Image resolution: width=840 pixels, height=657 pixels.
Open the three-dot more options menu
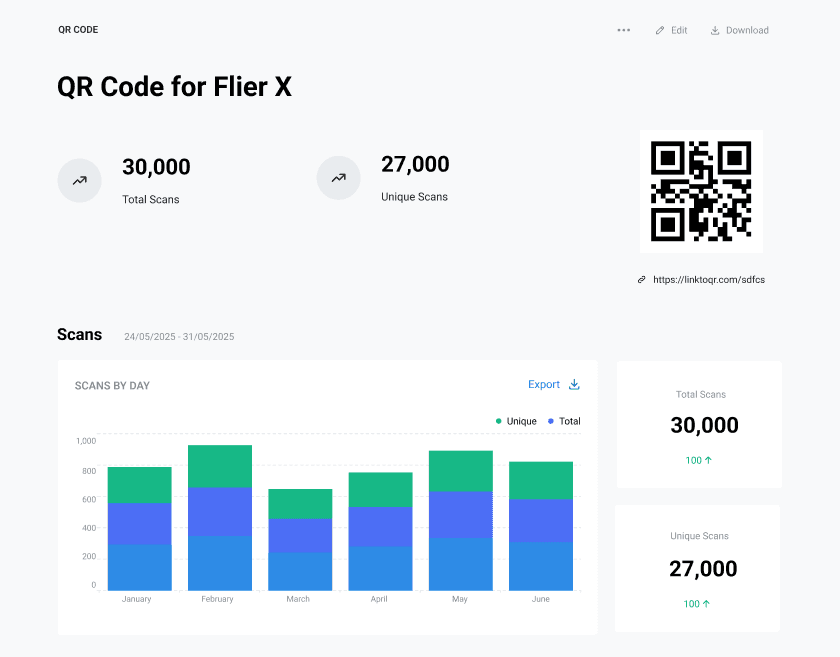(624, 30)
